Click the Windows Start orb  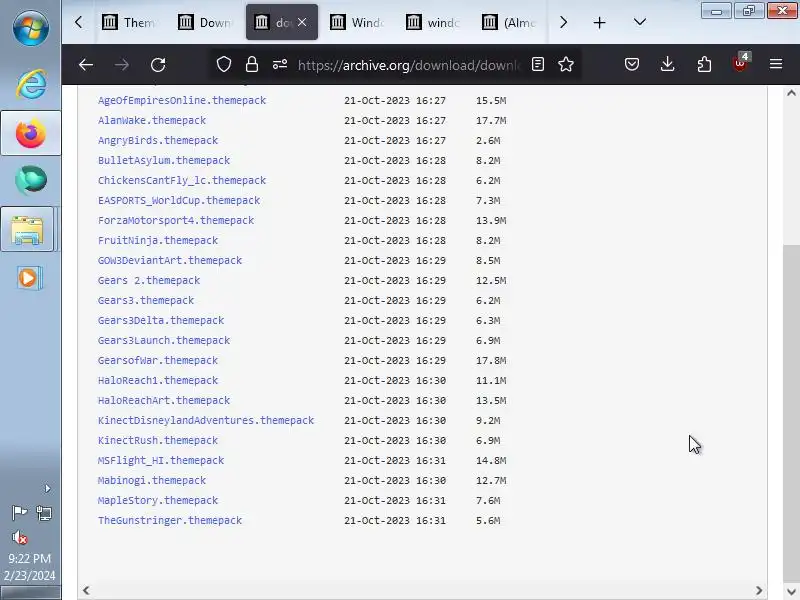pos(31,28)
